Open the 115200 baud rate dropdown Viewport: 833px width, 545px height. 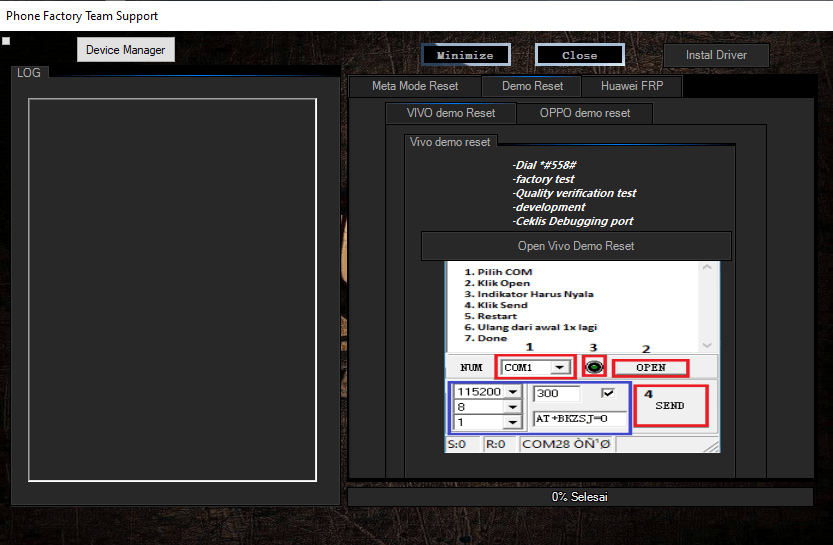click(x=512, y=394)
